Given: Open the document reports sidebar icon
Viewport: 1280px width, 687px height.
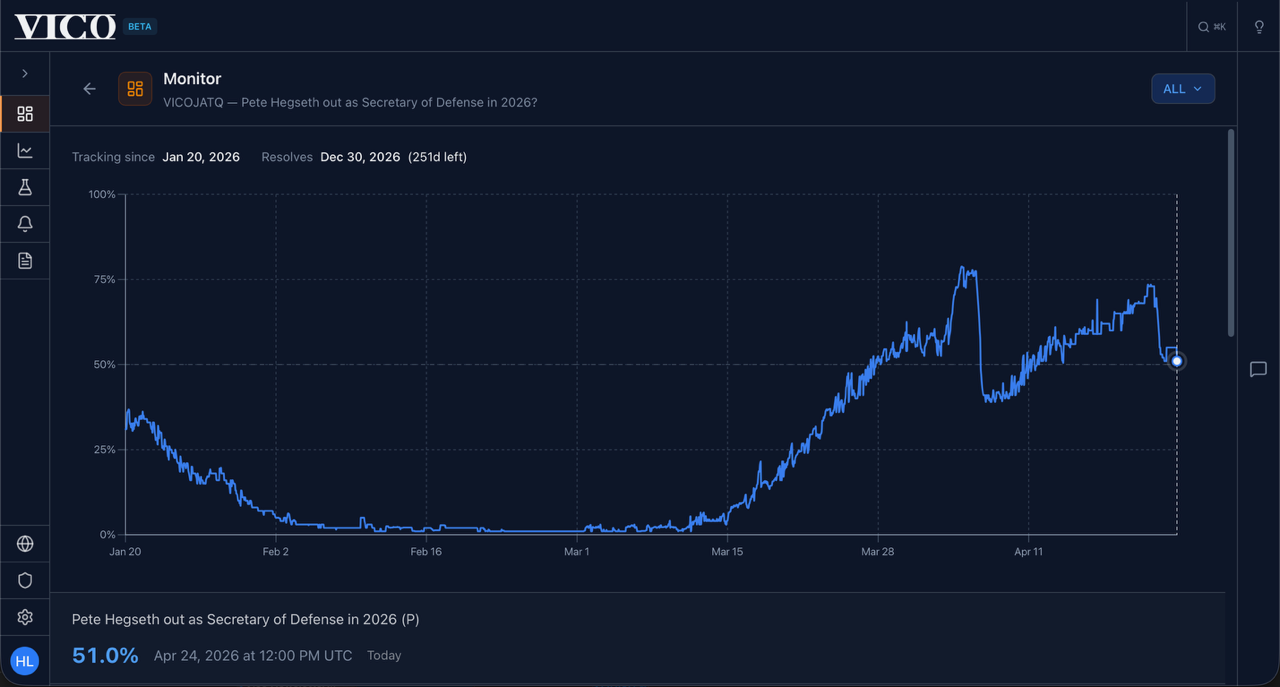Looking at the screenshot, I should (25, 261).
